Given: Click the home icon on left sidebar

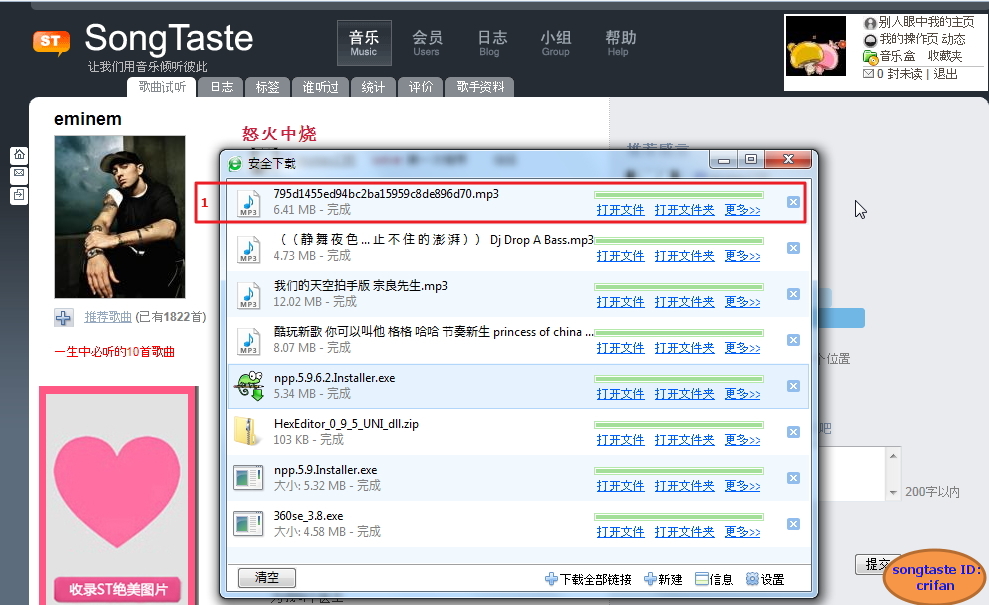Looking at the screenshot, I should 19,155.
